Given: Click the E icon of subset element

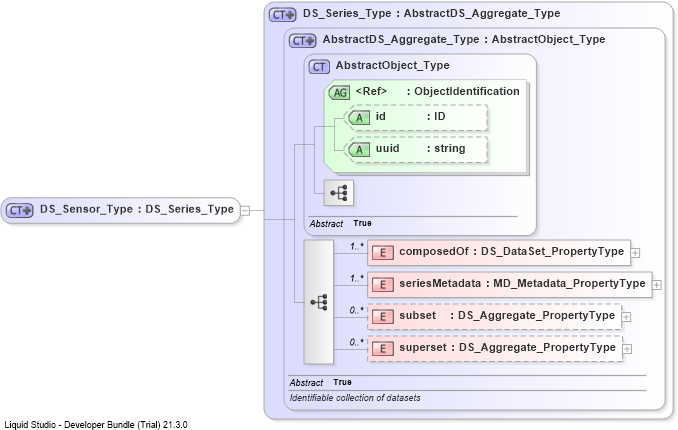Looking at the screenshot, I should (383, 317).
